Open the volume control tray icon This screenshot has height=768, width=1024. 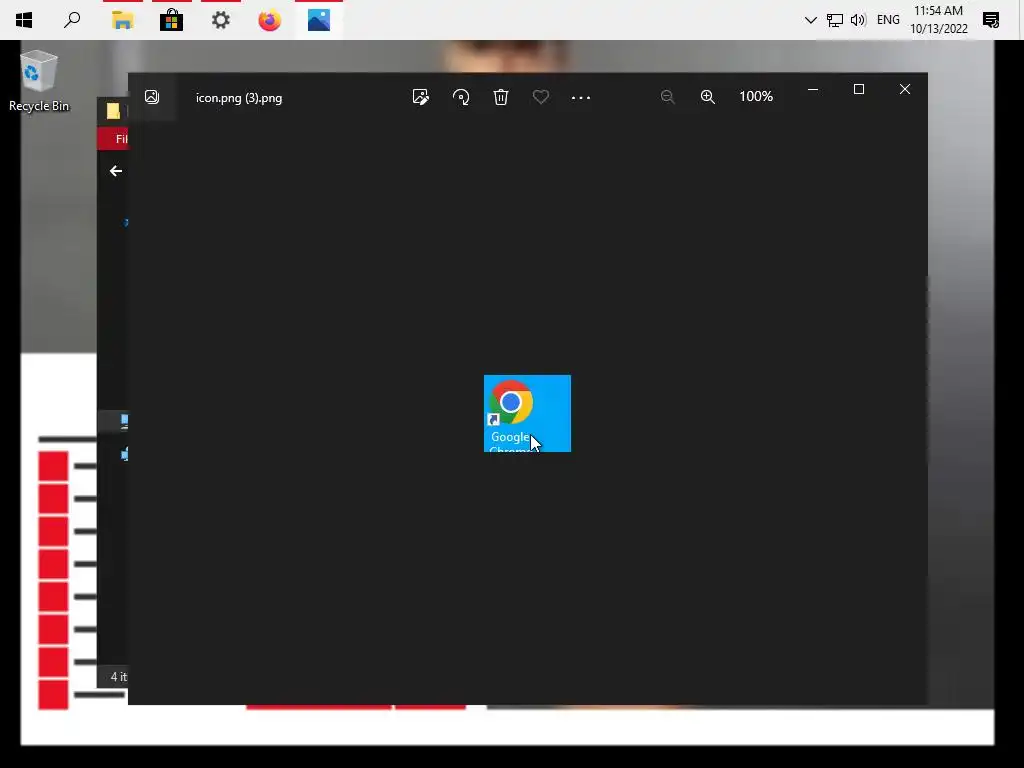click(x=858, y=20)
